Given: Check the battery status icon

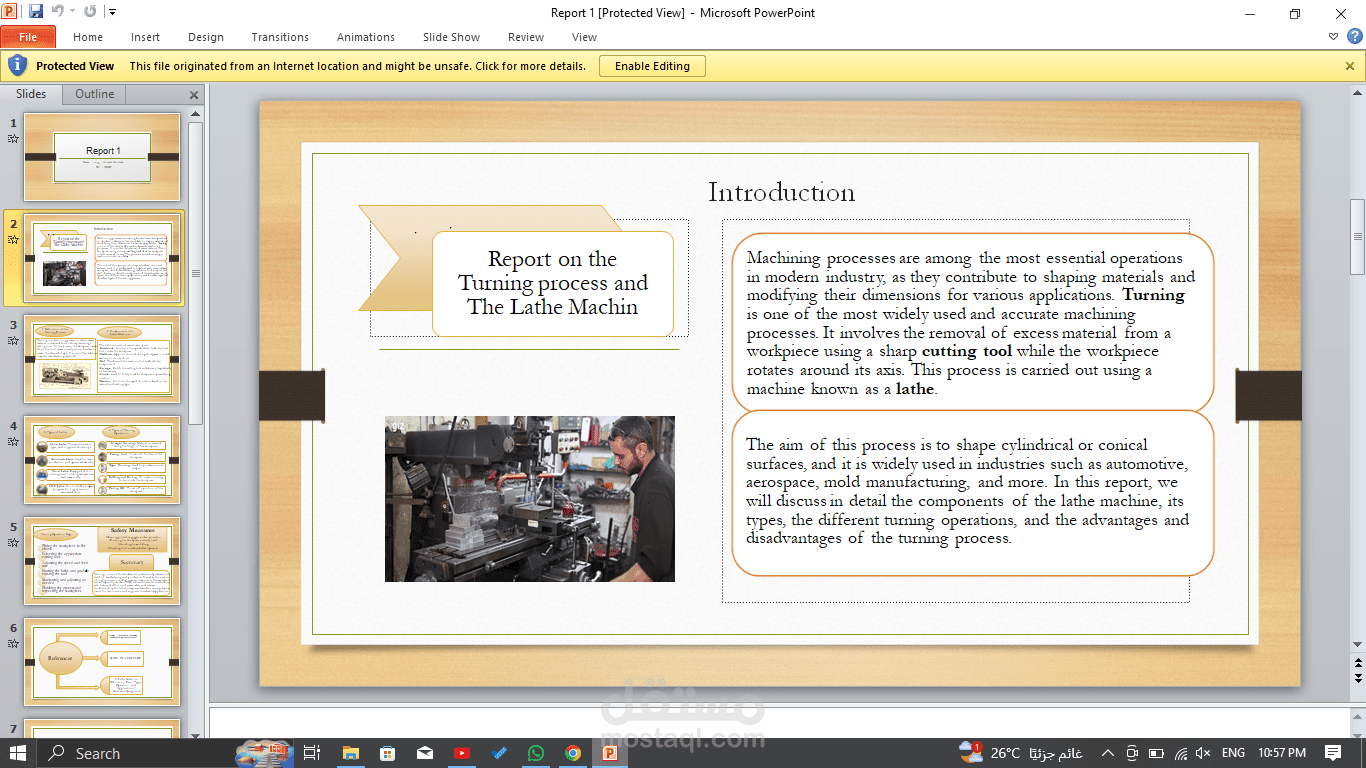Looking at the screenshot, I should pos(1156,753).
